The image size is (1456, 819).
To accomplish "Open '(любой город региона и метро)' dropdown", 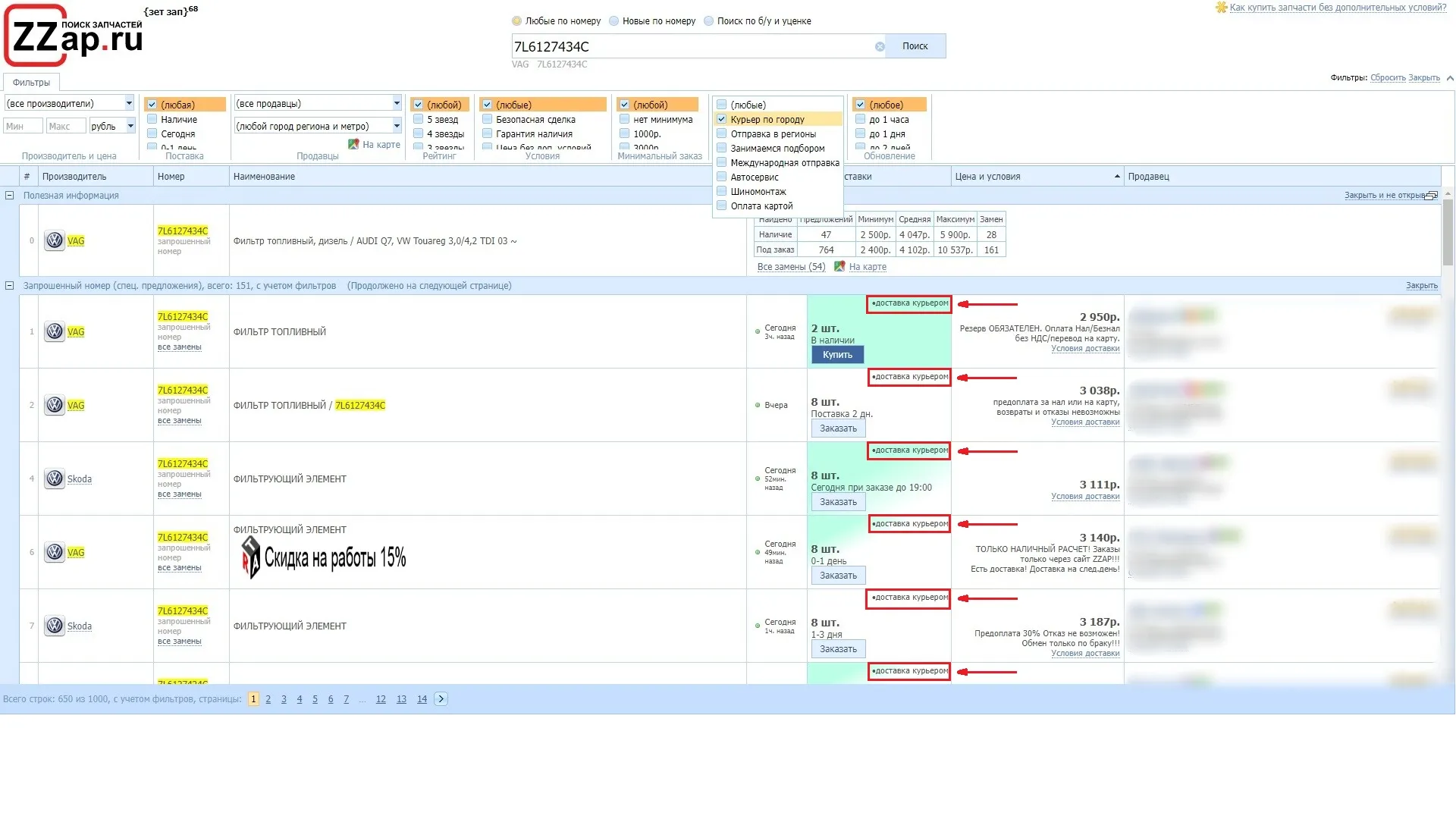I will click(318, 126).
